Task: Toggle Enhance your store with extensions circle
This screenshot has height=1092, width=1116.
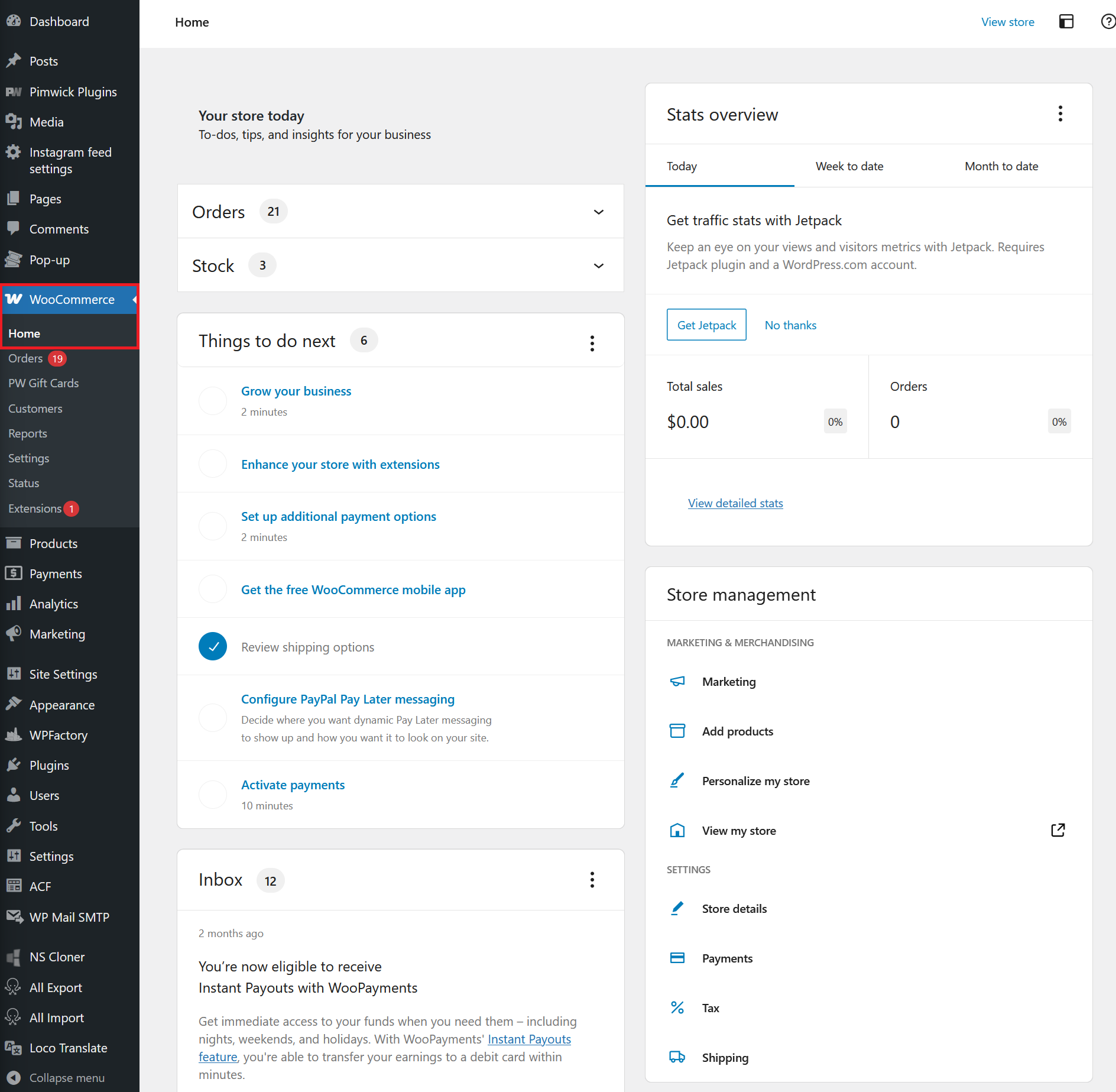Action: [x=213, y=464]
